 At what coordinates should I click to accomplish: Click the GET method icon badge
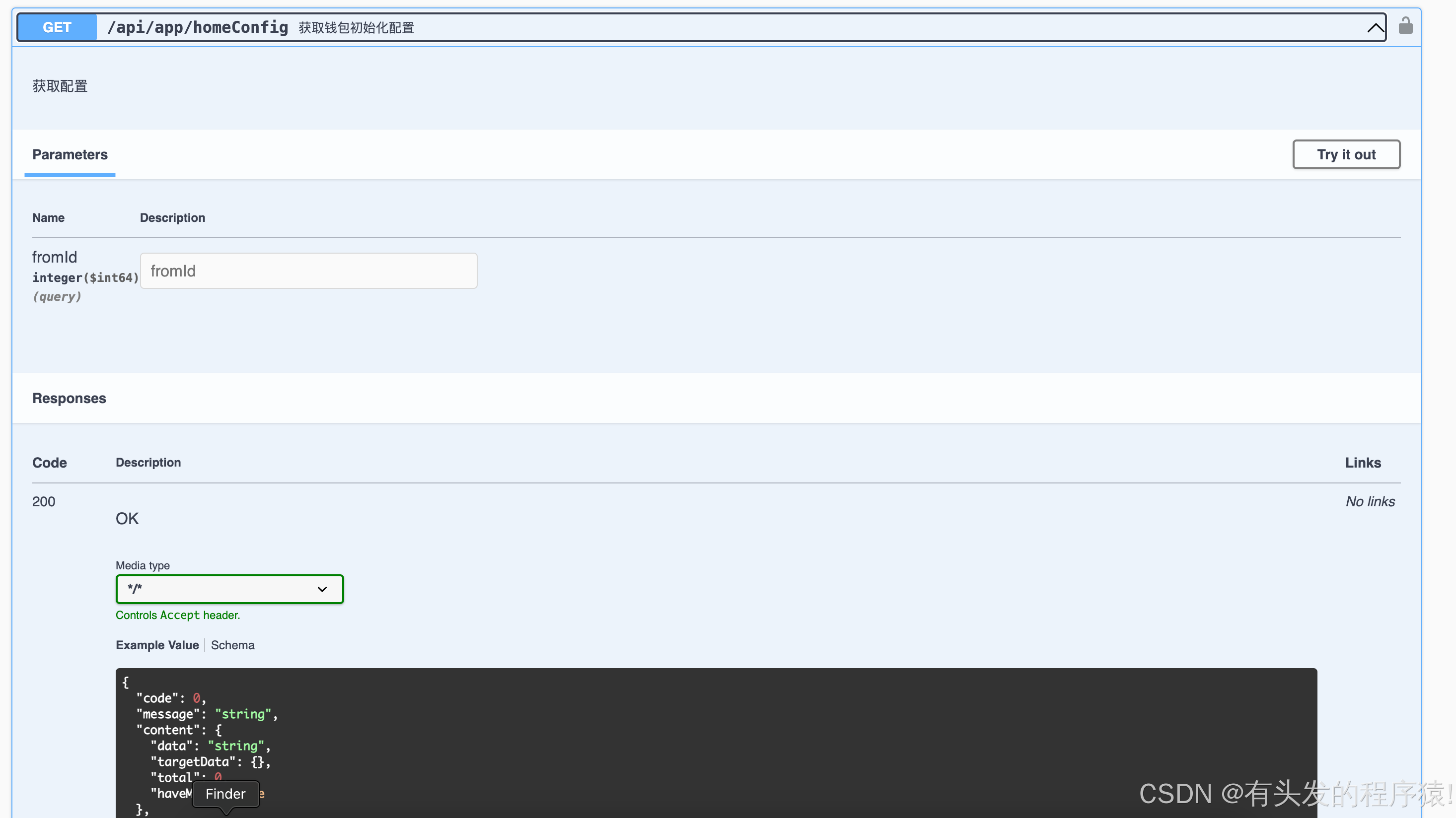click(57, 27)
